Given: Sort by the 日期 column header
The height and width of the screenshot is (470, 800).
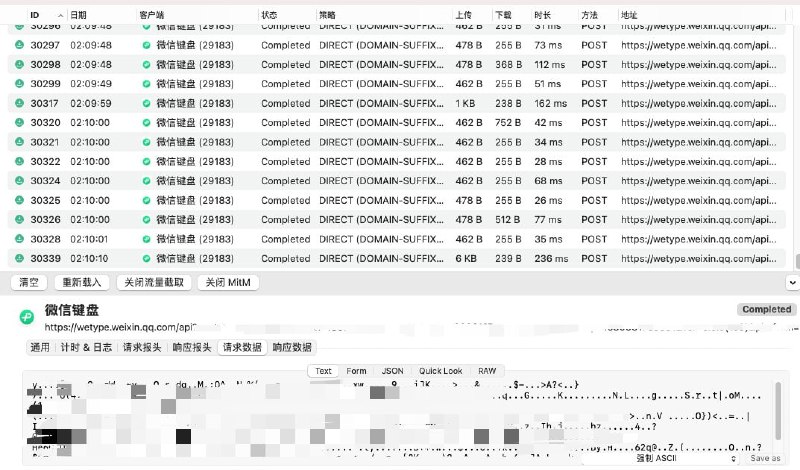Looking at the screenshot, I should 78,15.
